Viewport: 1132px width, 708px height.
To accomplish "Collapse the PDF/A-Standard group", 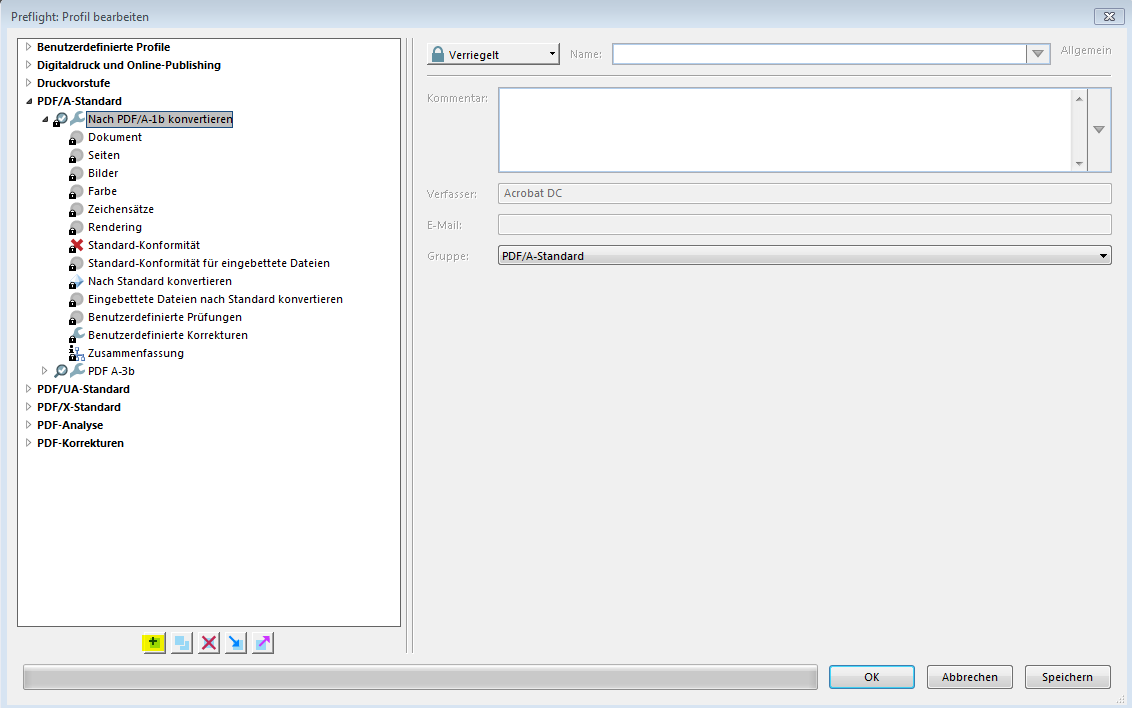I will click(29, 101).
